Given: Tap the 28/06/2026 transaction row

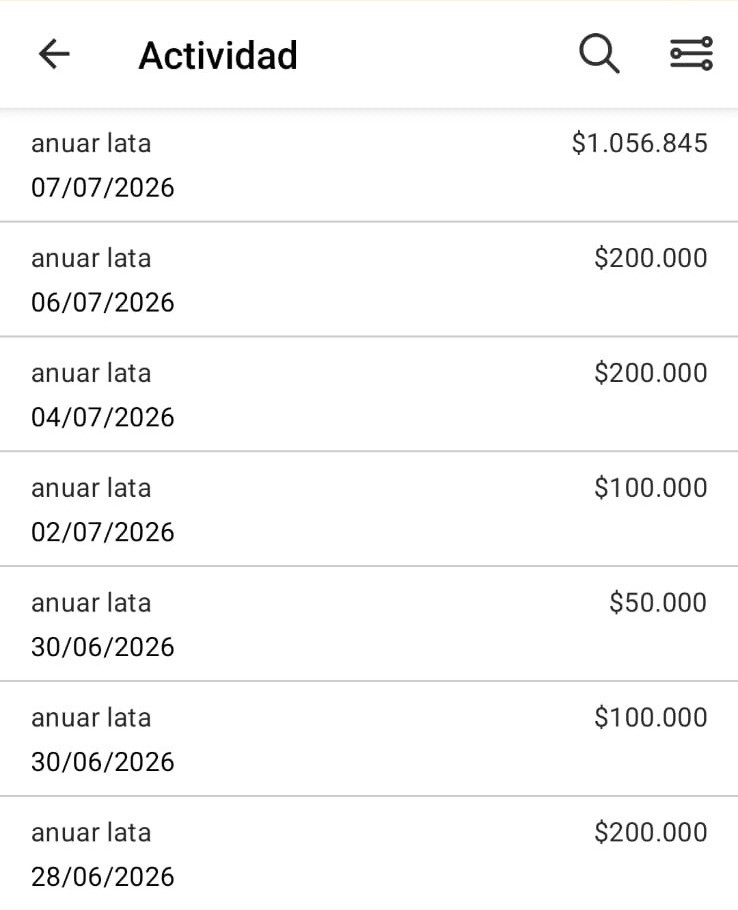Looking at the screenshot, I should (369, 854).
